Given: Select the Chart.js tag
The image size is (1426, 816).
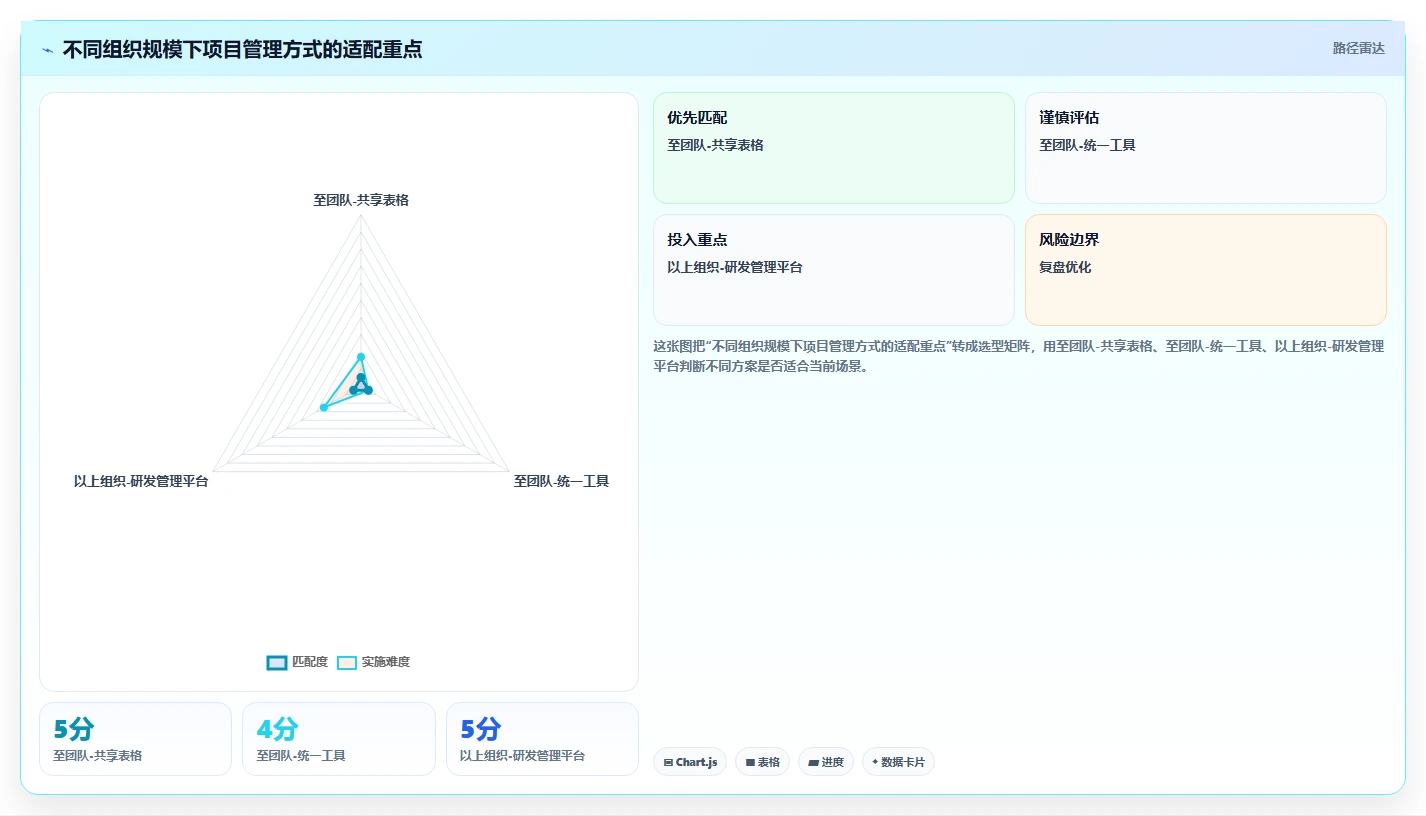Looking at the screenshot, I should coord(690,762).
